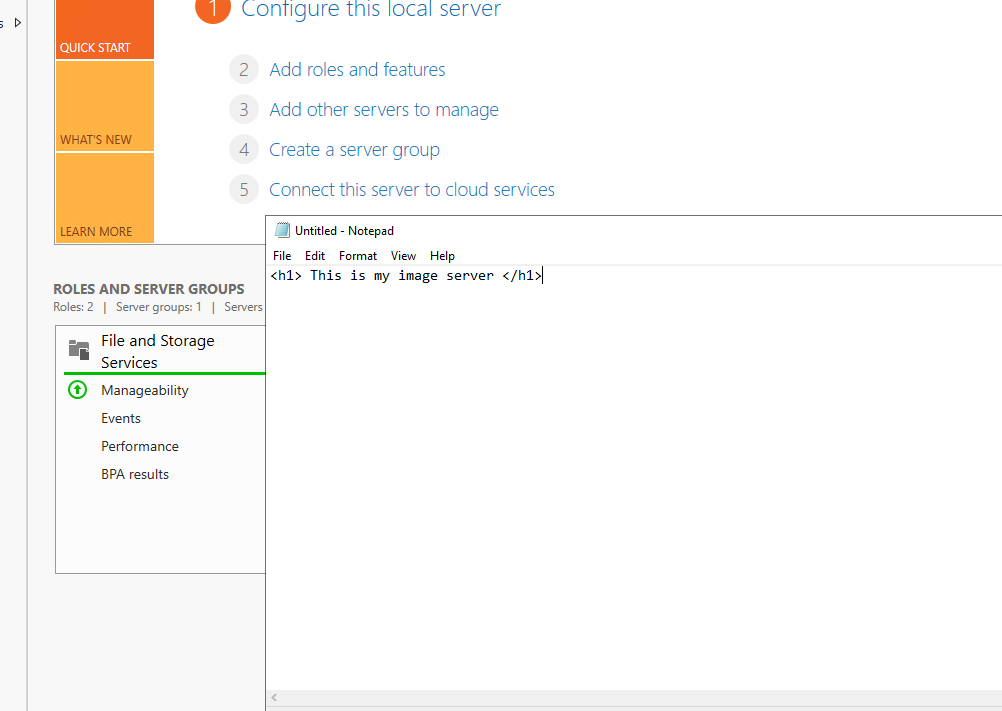Click the left arrow of Notepad's horizontal scrollbar
The image size is (1002, 711).
tap(272, 698)
